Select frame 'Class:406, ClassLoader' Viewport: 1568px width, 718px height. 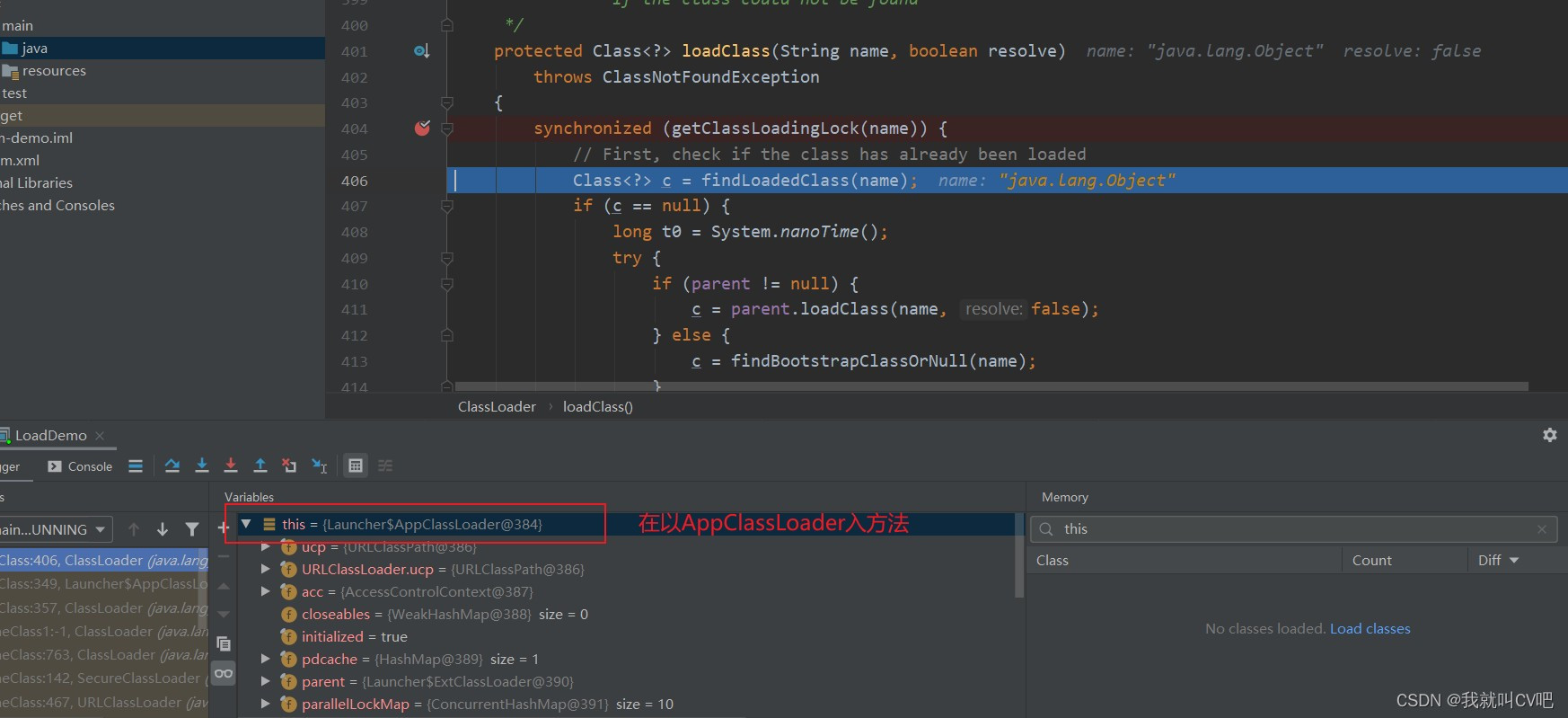(104, 560)
